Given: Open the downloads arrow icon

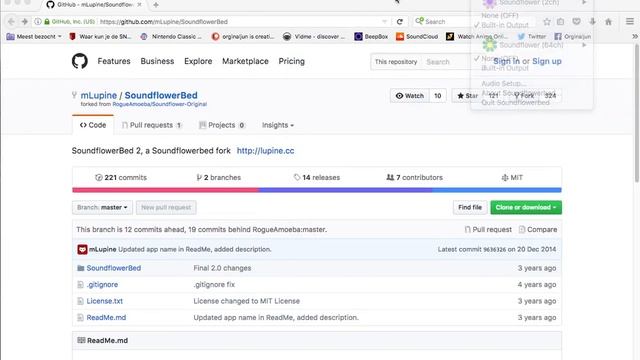Looking at the screenshot, I should click(x=592, y=22).
